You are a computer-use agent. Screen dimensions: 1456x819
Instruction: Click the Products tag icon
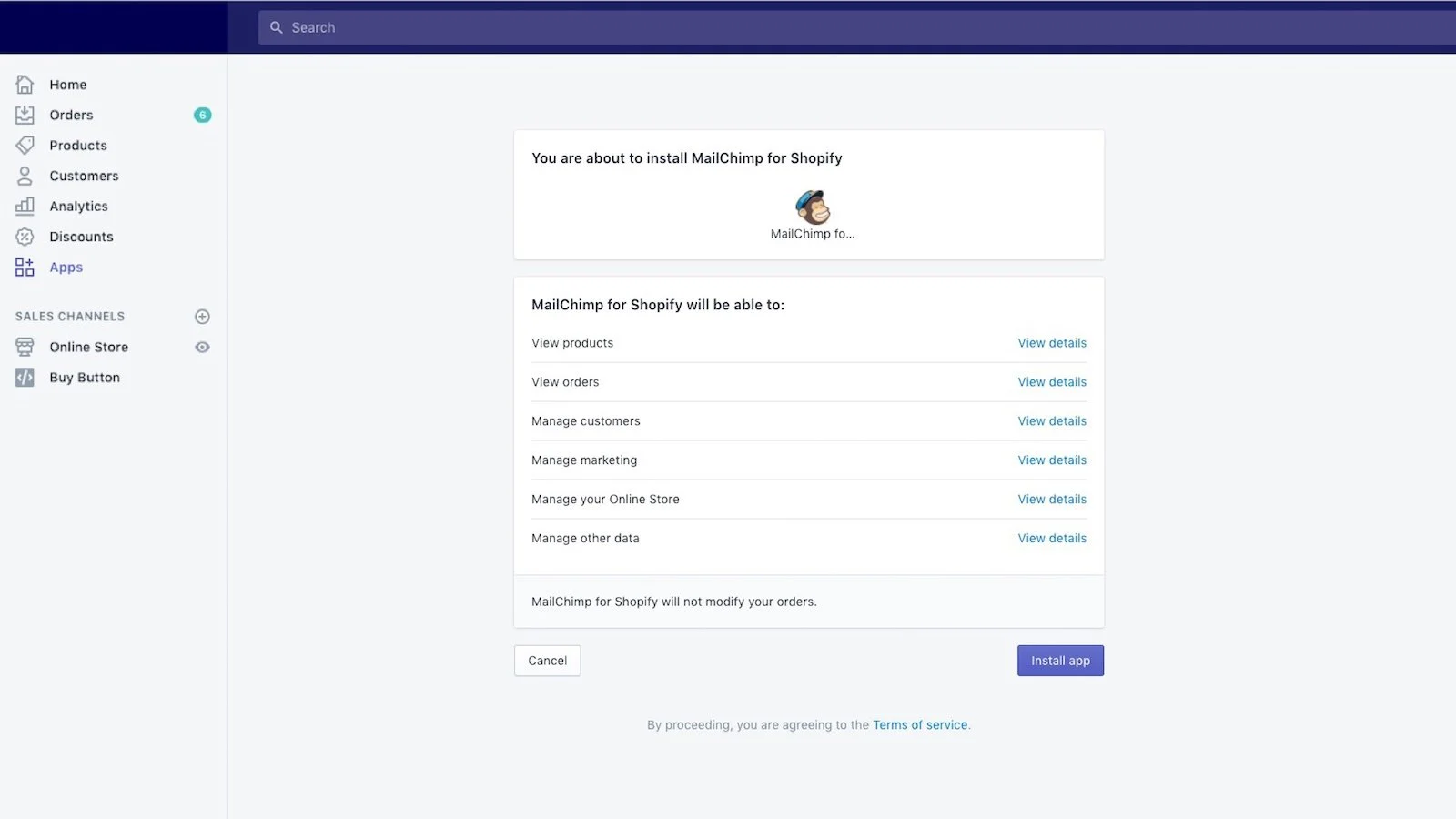pyautogui.click(x=25, y=146)
